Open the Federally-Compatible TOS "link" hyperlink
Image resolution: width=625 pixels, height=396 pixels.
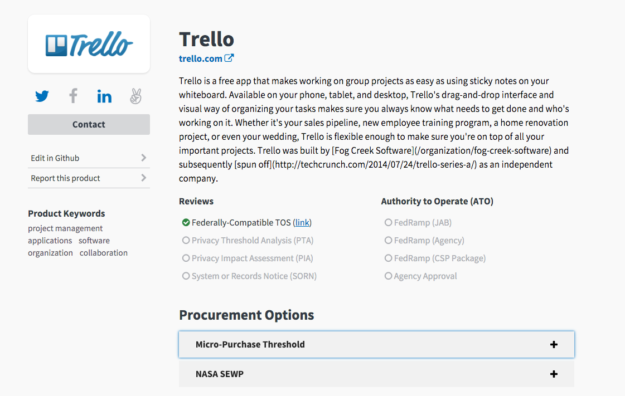coord(302,223)
